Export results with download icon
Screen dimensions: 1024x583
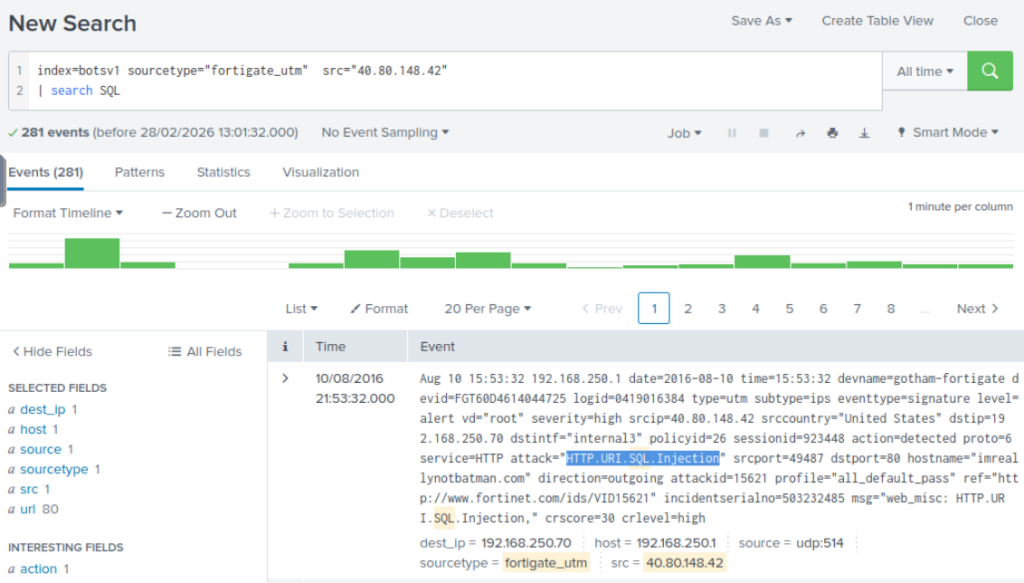point(865,133)
